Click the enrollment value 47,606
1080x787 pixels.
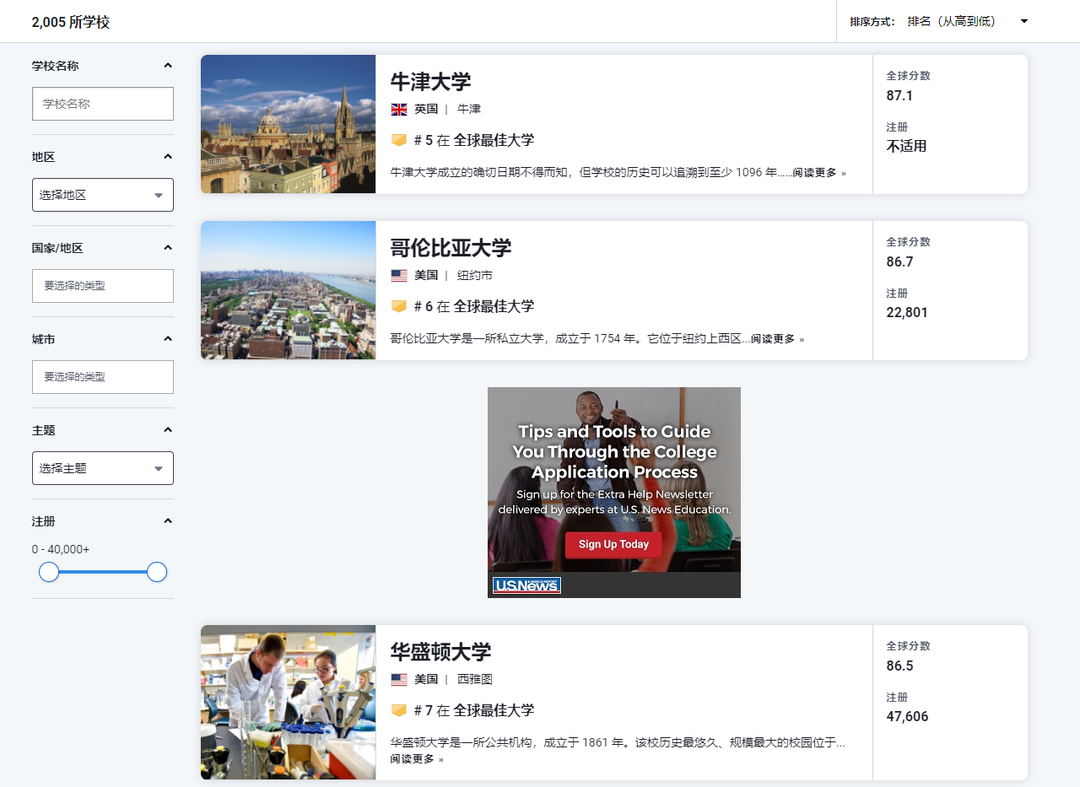coord(907,717)
